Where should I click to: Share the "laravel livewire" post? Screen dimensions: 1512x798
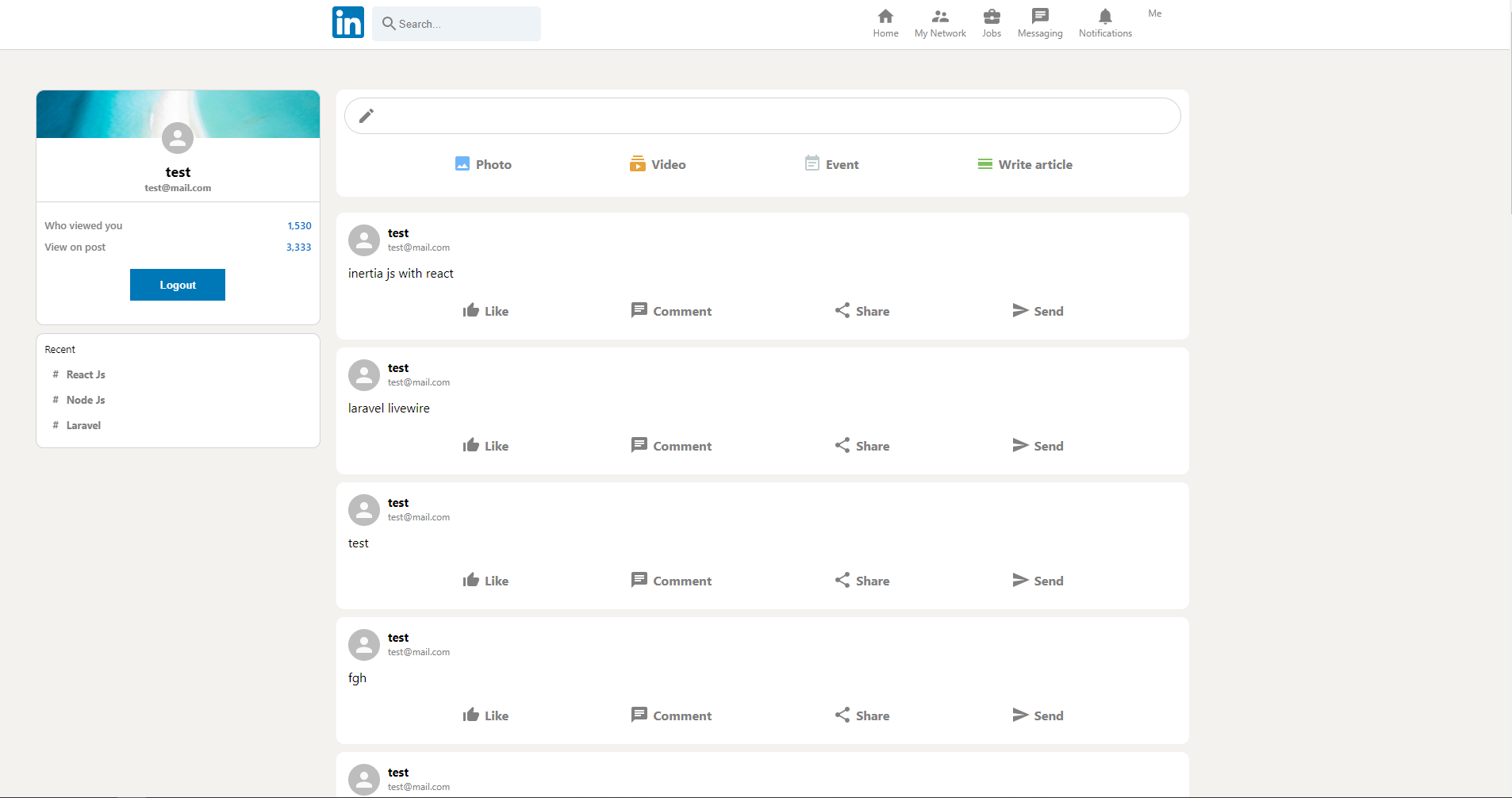862,446
